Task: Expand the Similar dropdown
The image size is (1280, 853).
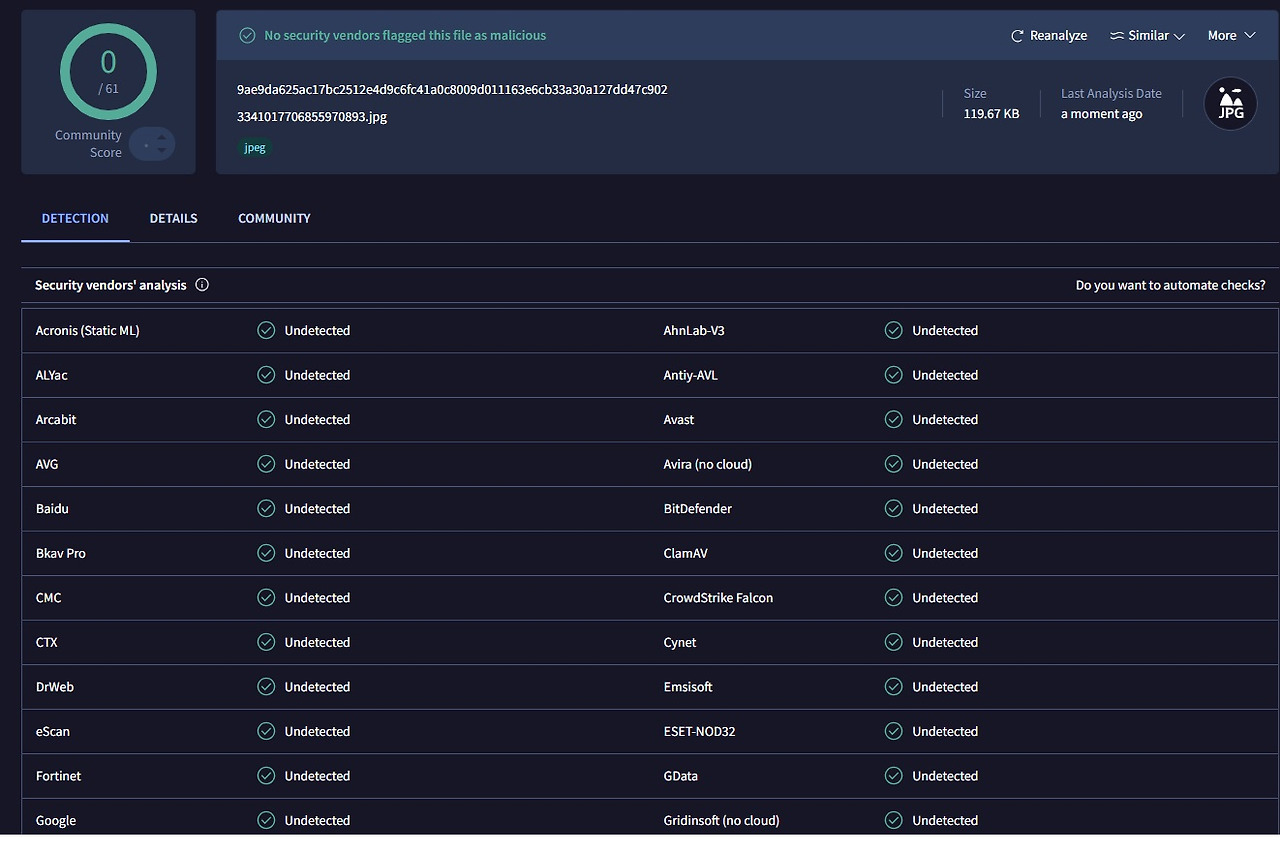Action: point(1147,35)
